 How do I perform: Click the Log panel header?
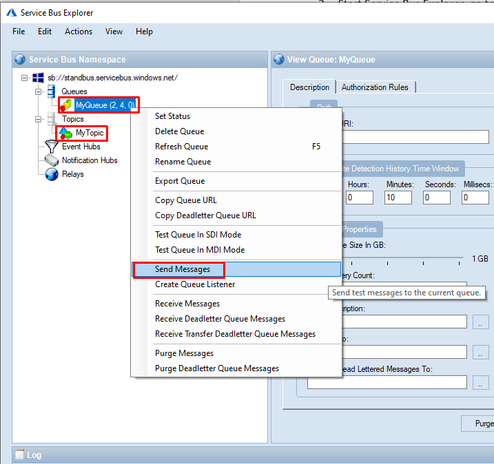click(253, 455)
